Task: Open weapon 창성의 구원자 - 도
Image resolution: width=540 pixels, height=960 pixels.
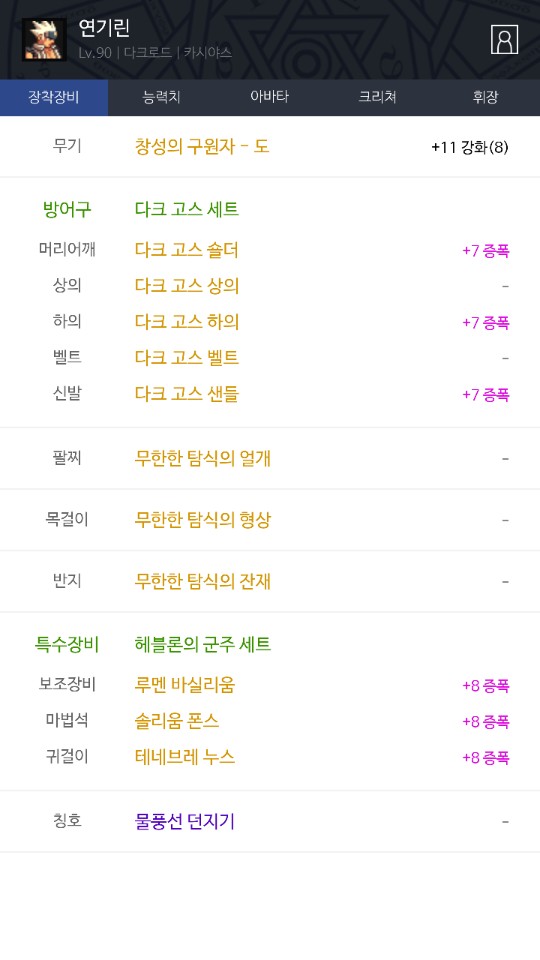Action: point(202,147)
